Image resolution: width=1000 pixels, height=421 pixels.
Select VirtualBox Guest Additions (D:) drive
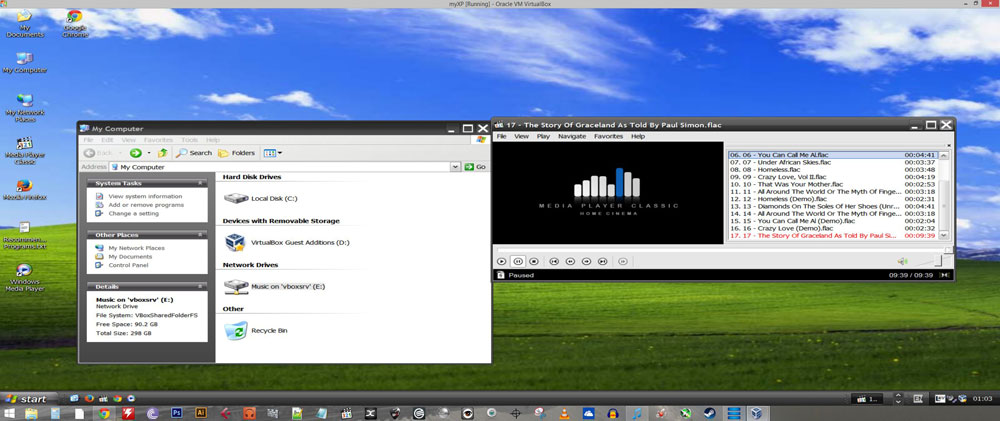pos(287,242)
